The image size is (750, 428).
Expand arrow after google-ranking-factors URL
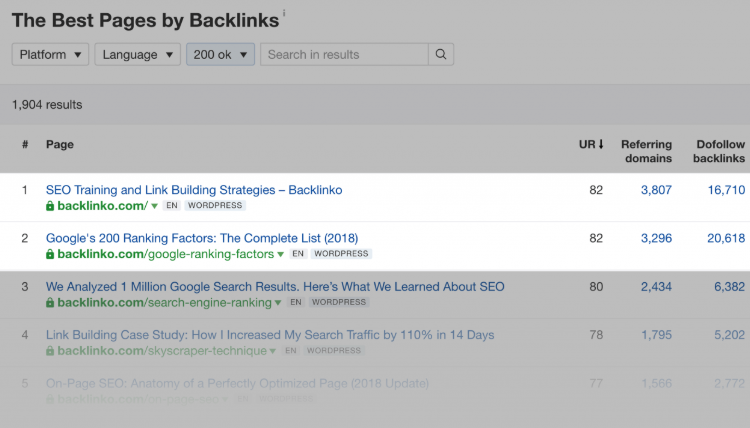281,255
